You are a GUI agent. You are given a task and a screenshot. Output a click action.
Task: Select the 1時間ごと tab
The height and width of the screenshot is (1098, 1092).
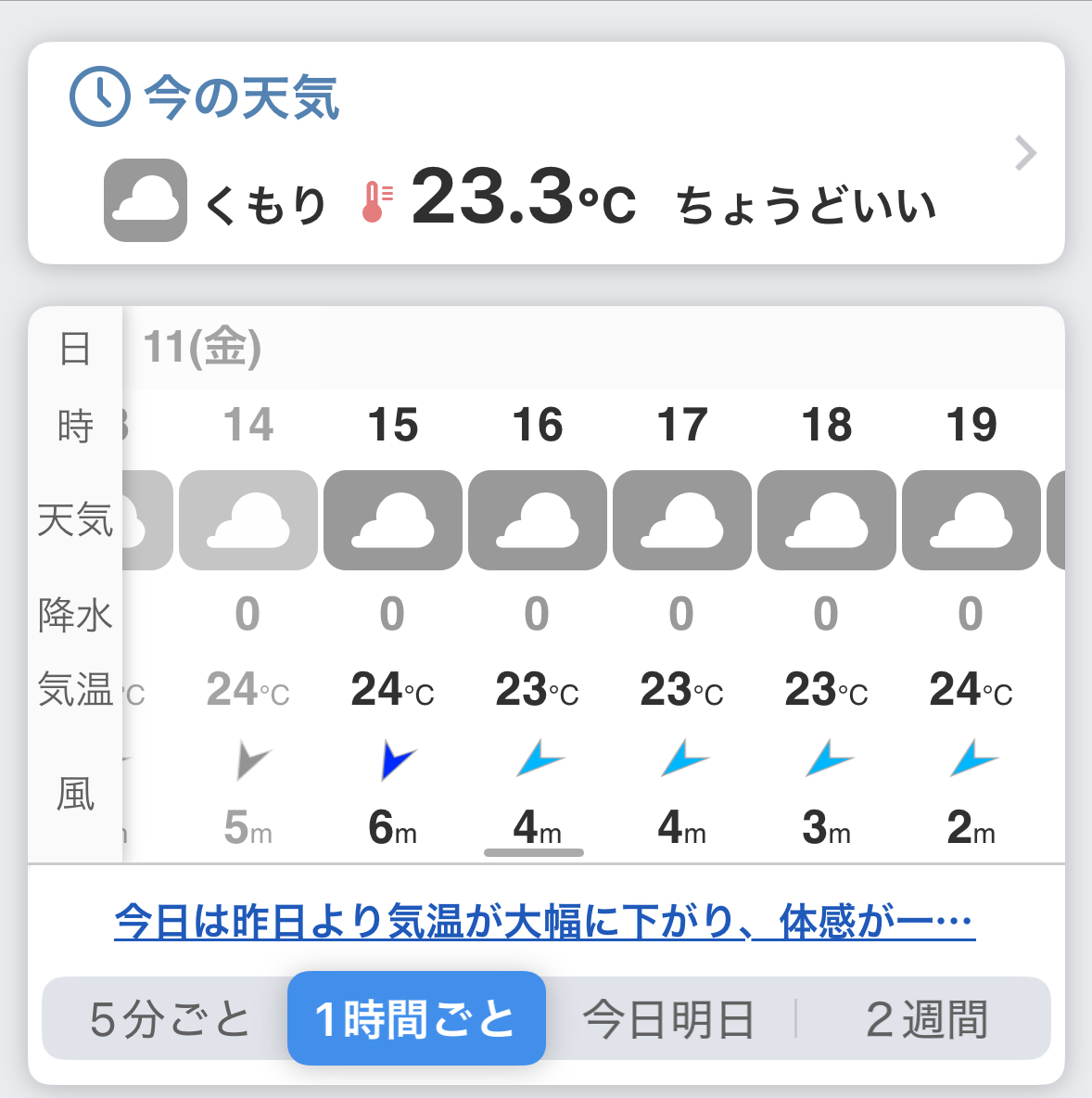point(416,1018)
